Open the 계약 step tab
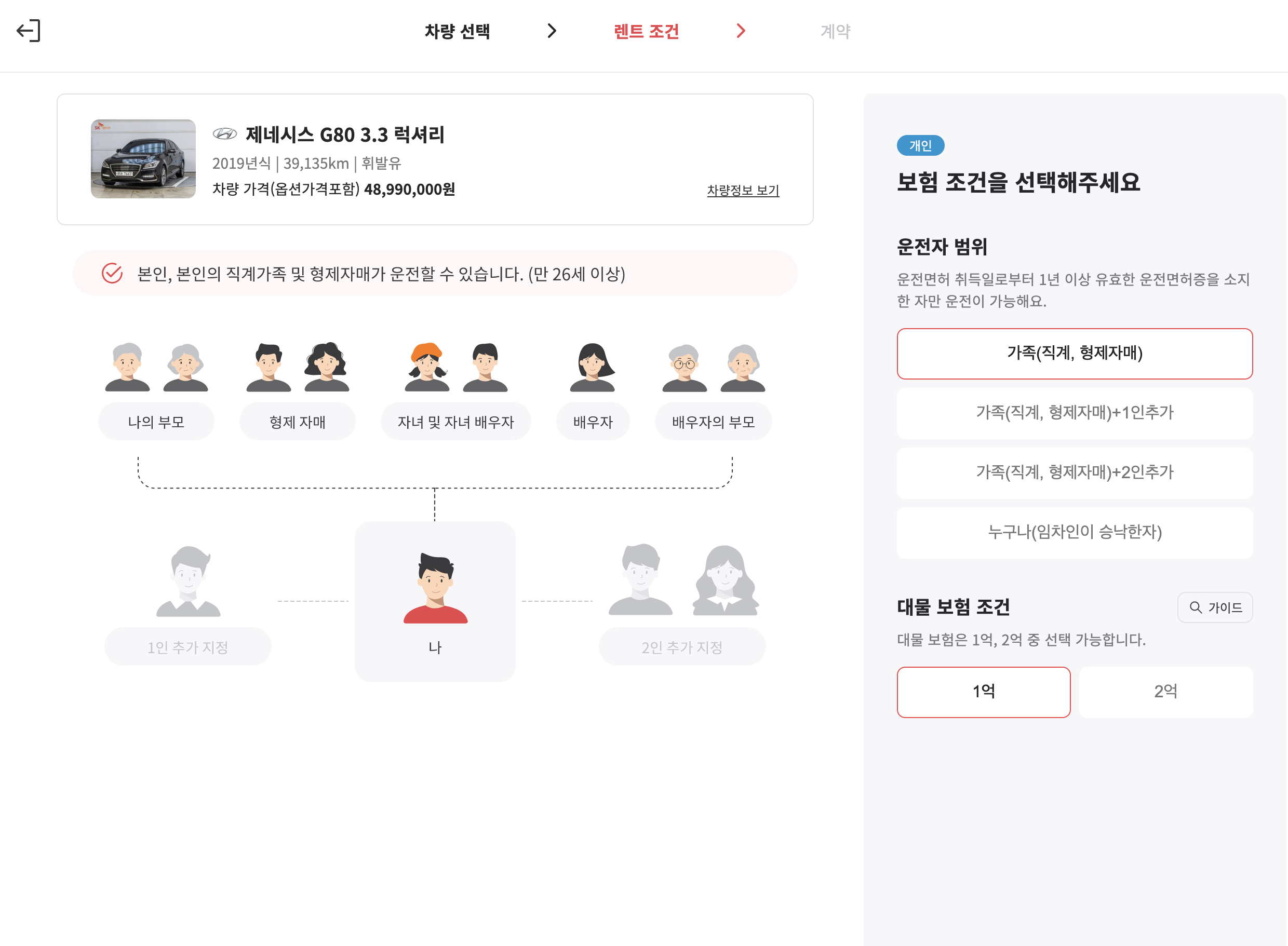The image size is (1288, 946). 835,31
